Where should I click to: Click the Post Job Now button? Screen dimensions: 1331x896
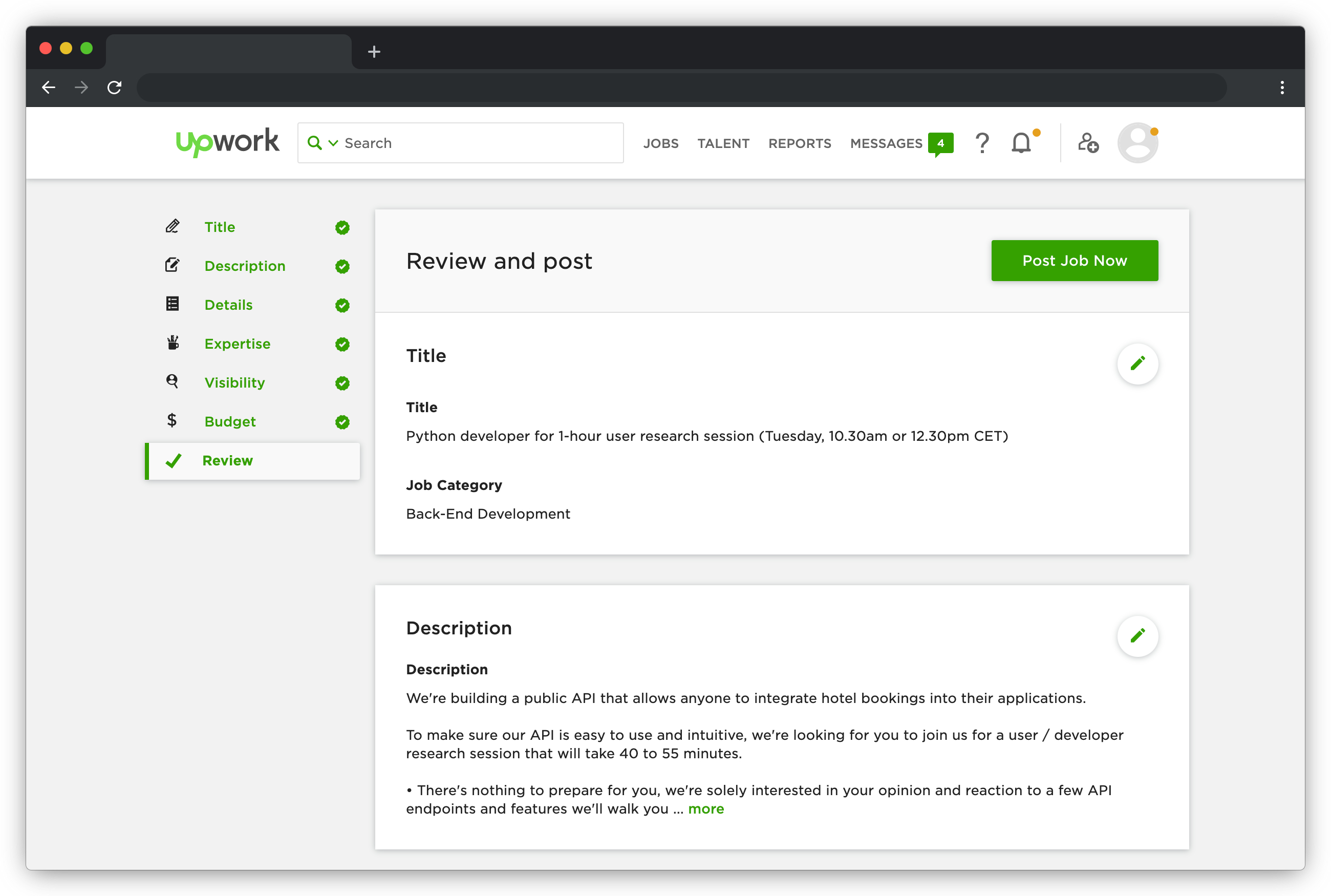tap(1075, 261)
